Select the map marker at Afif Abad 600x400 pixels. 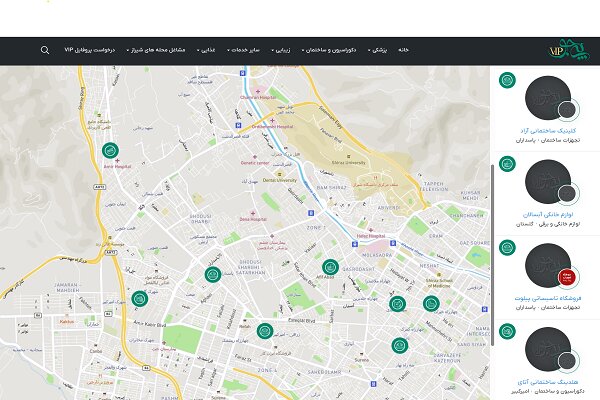click(330, 267)
